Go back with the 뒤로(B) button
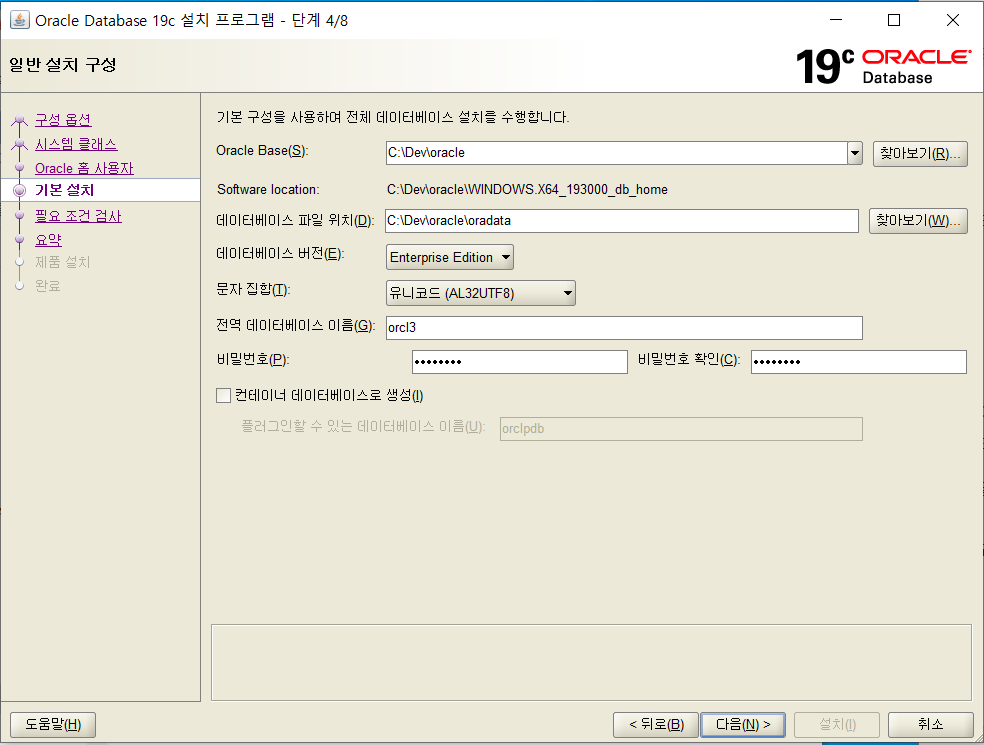984x745 pixels. click(656, 725)
